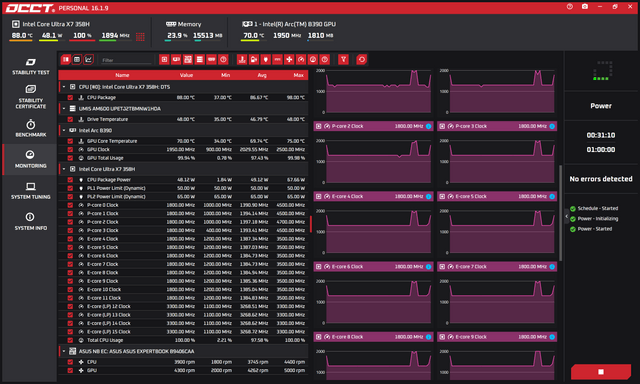Screen dimensions: 640x384
Task: Sort the table by Max column
Action: 298,75
